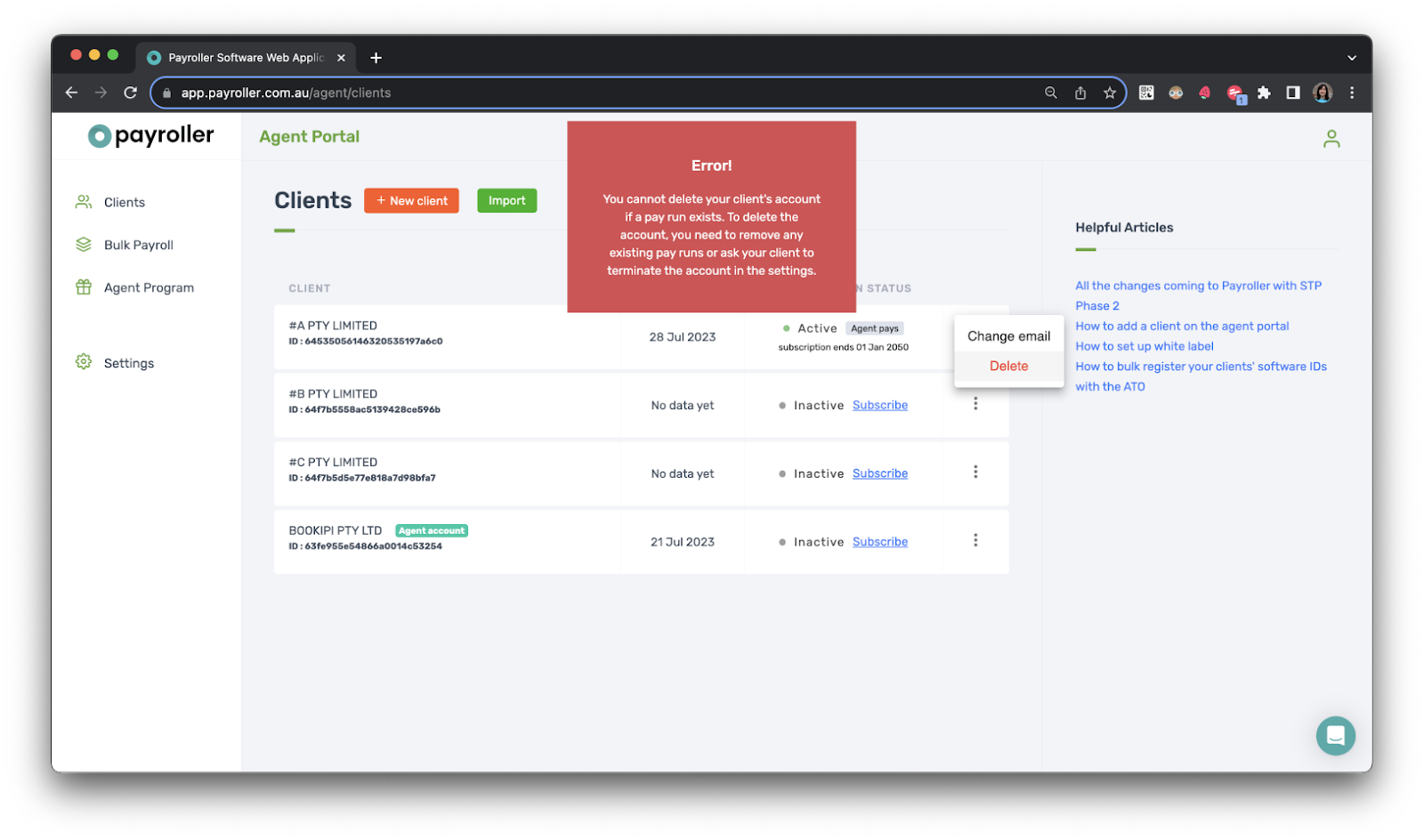The image size is (1424, 840).
Task: Open options menu for #C PTY LIMITED
Action: pos(975,472)
